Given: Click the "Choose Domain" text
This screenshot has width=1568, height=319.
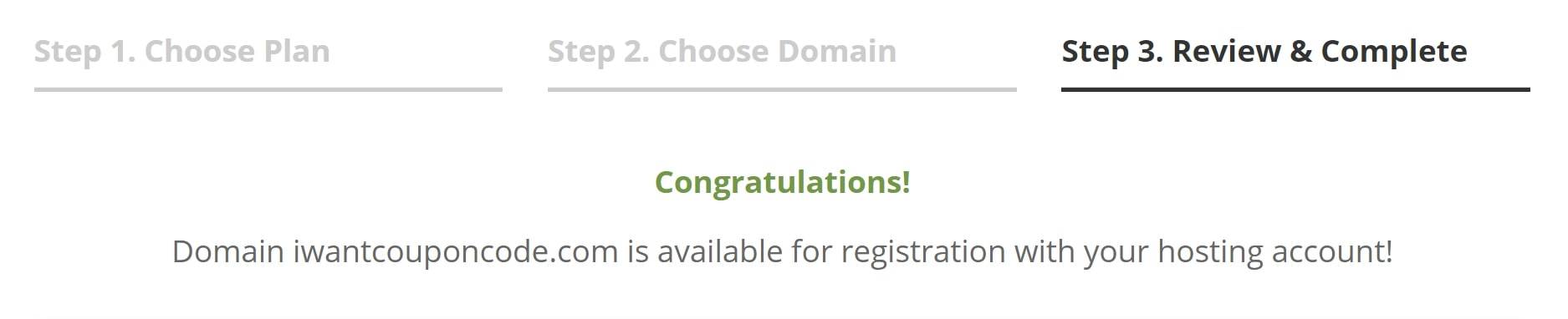Looking at the screenshot, I should (x=778, y=52).
